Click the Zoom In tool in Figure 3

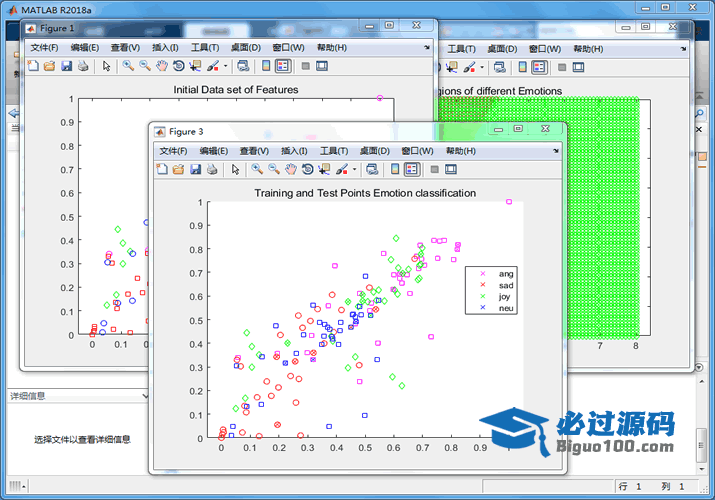pos(257,170)
